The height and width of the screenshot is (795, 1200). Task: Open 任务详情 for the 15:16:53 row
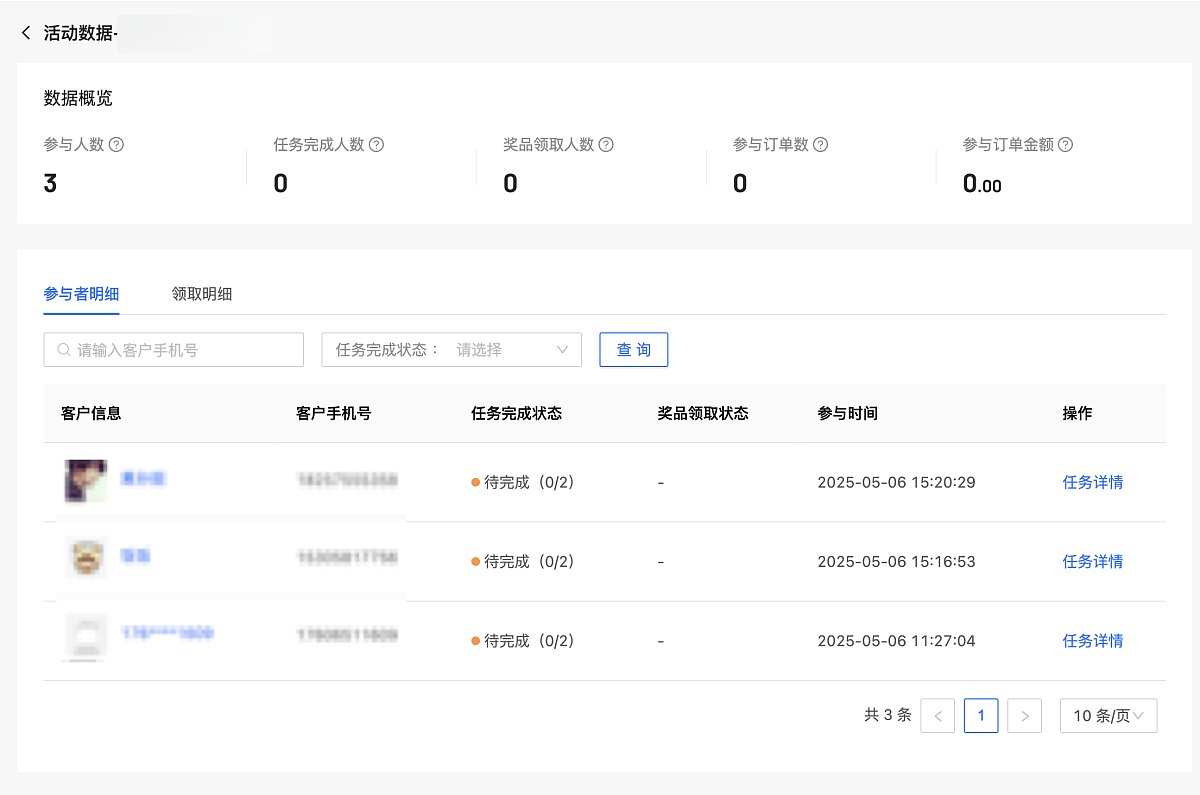[x=1093, y=562]
